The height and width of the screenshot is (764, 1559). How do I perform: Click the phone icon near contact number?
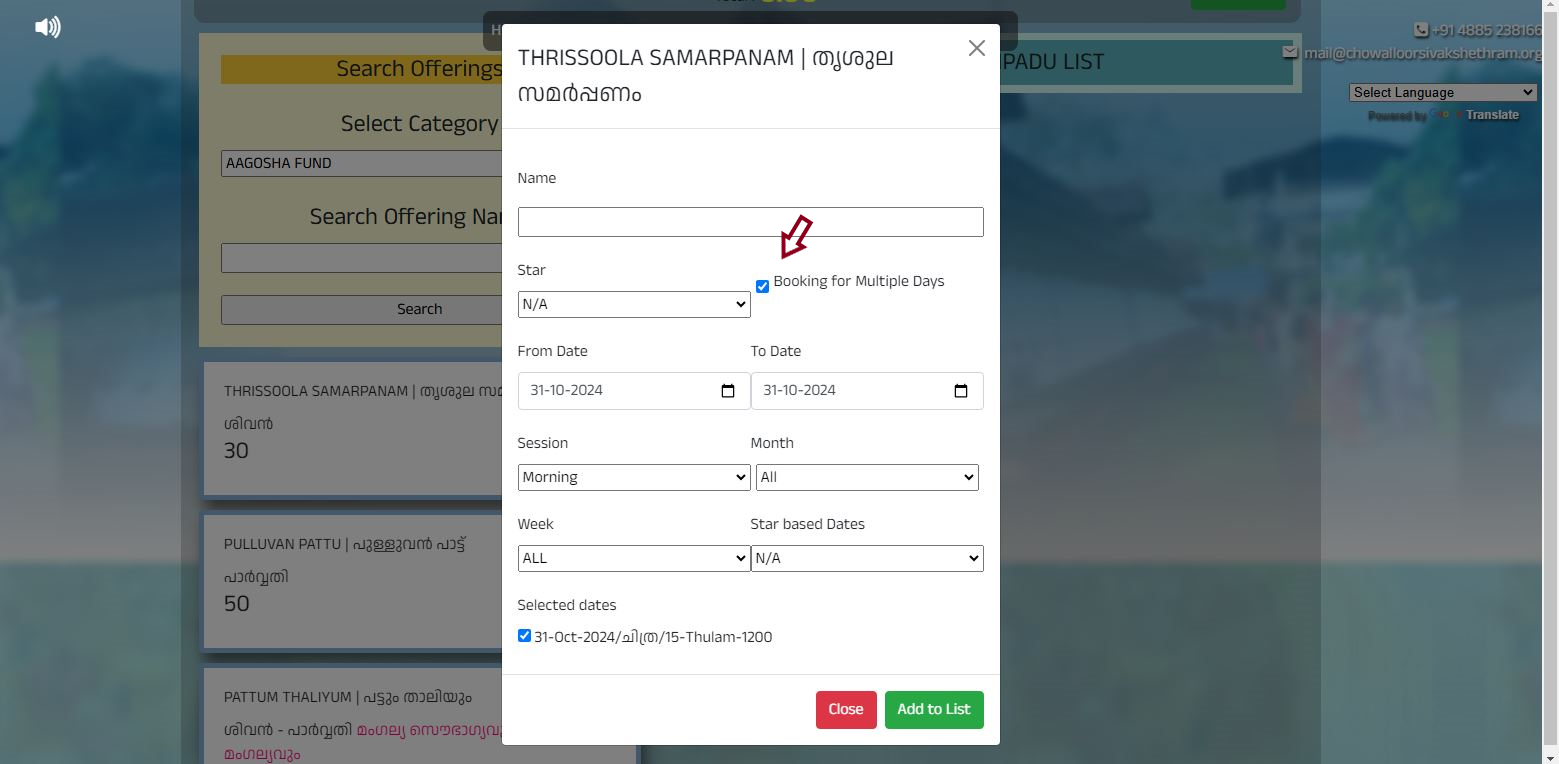[1421, 30]
